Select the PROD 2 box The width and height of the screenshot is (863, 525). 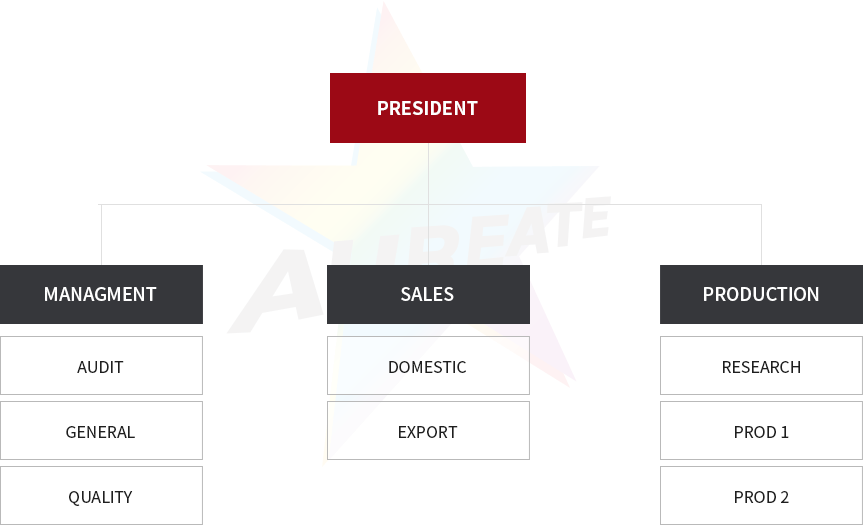pos(761,495)
